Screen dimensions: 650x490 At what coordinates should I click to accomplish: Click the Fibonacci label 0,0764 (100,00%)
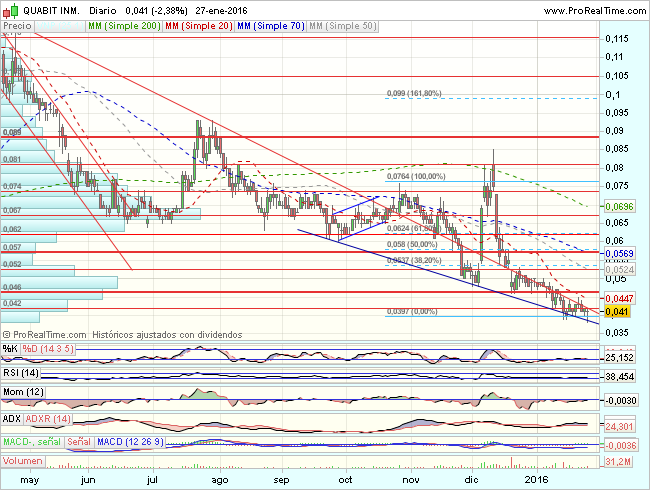coord(416,176)
